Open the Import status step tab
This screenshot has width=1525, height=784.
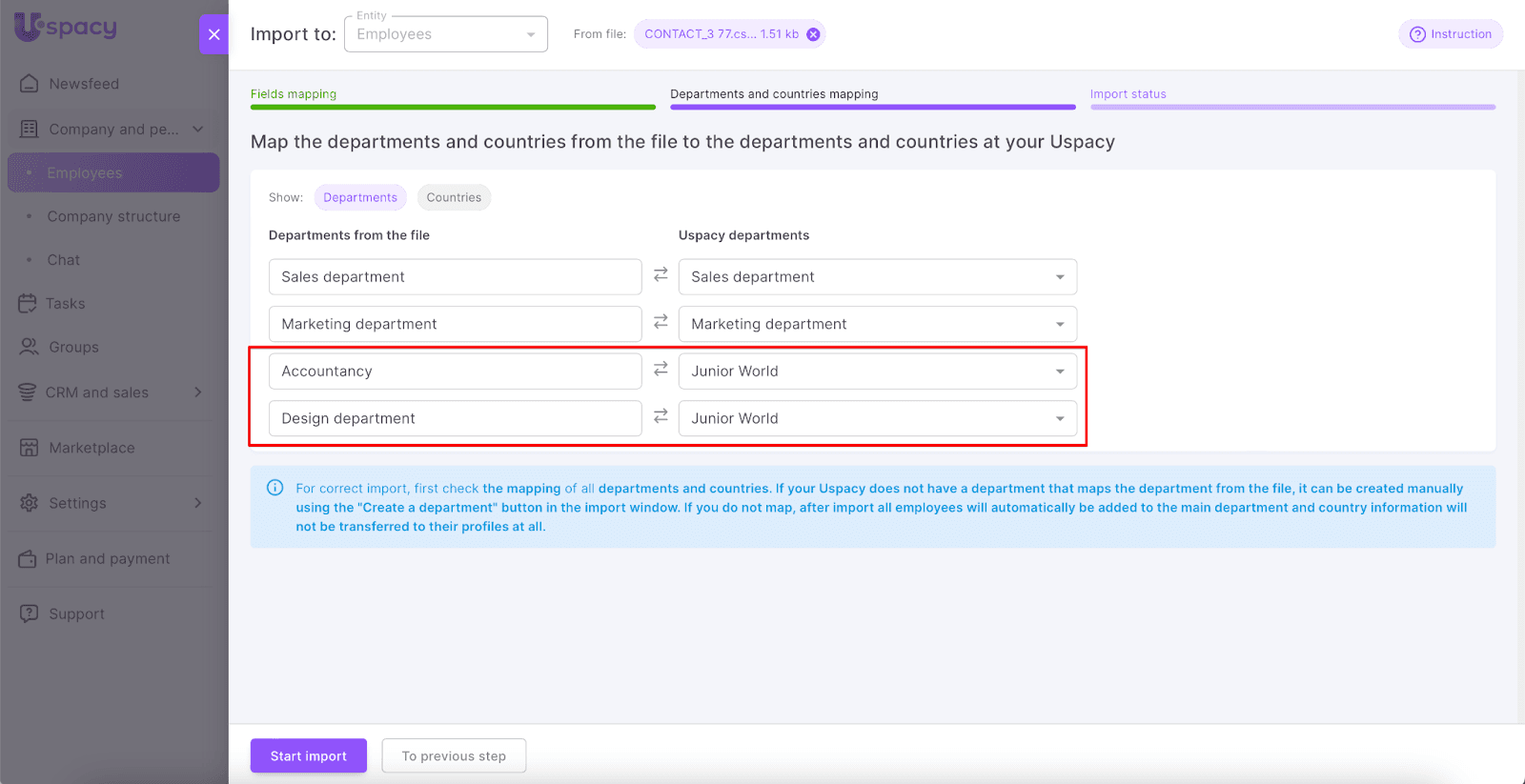(1128, 94)
